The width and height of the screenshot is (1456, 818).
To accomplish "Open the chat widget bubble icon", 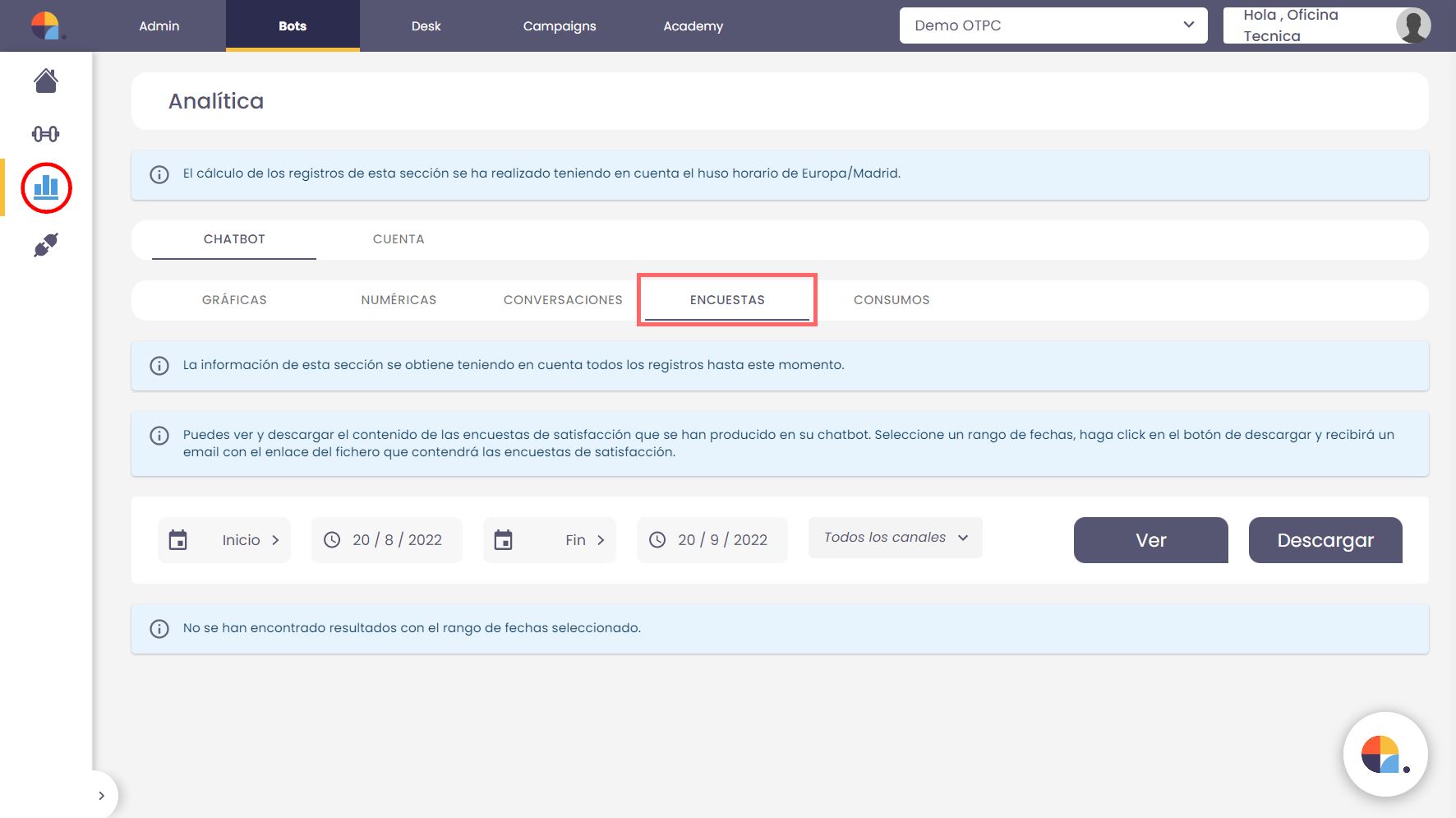I will pos(1385,754).
